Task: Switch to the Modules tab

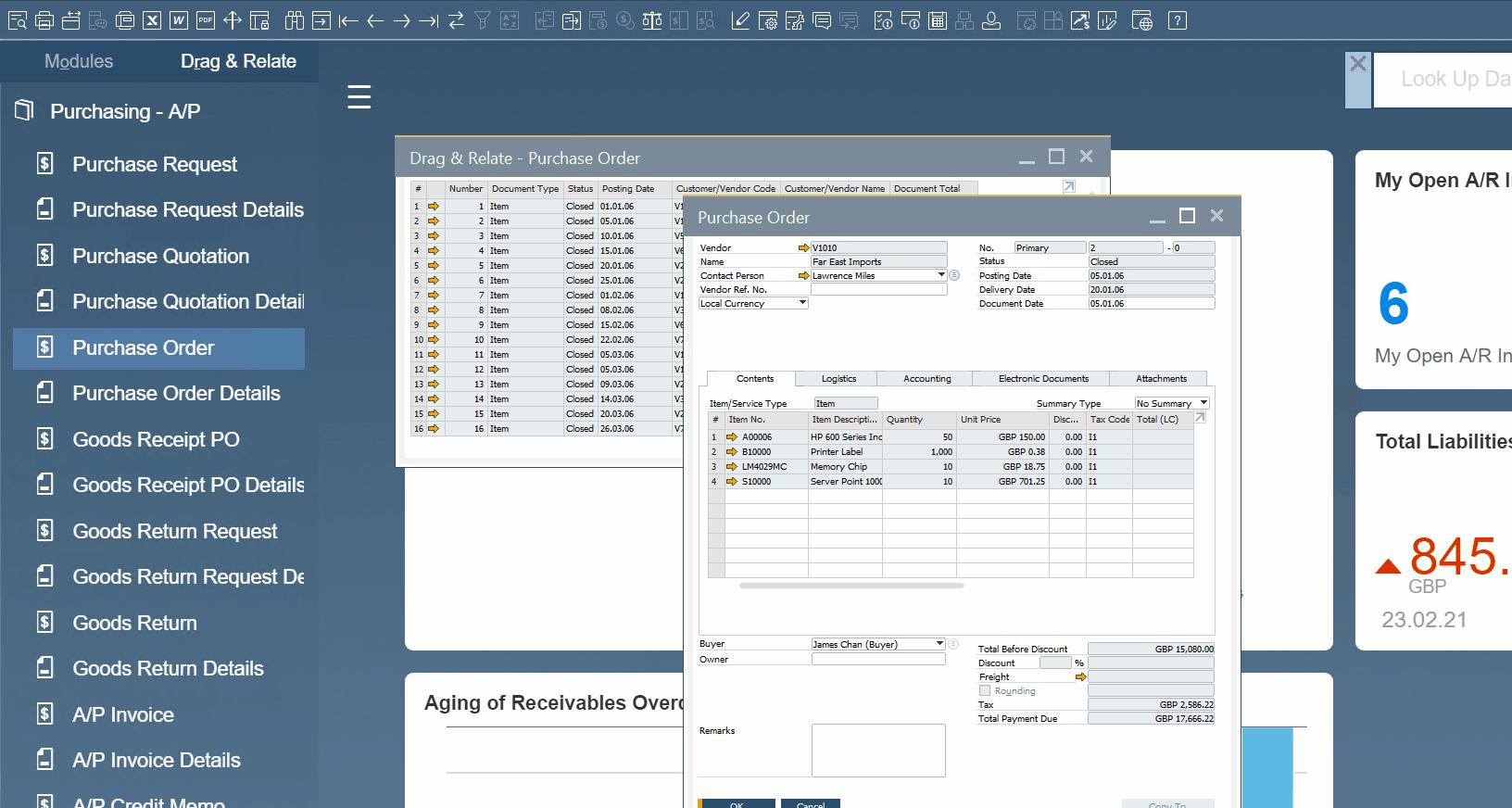Action: [79, 61]
